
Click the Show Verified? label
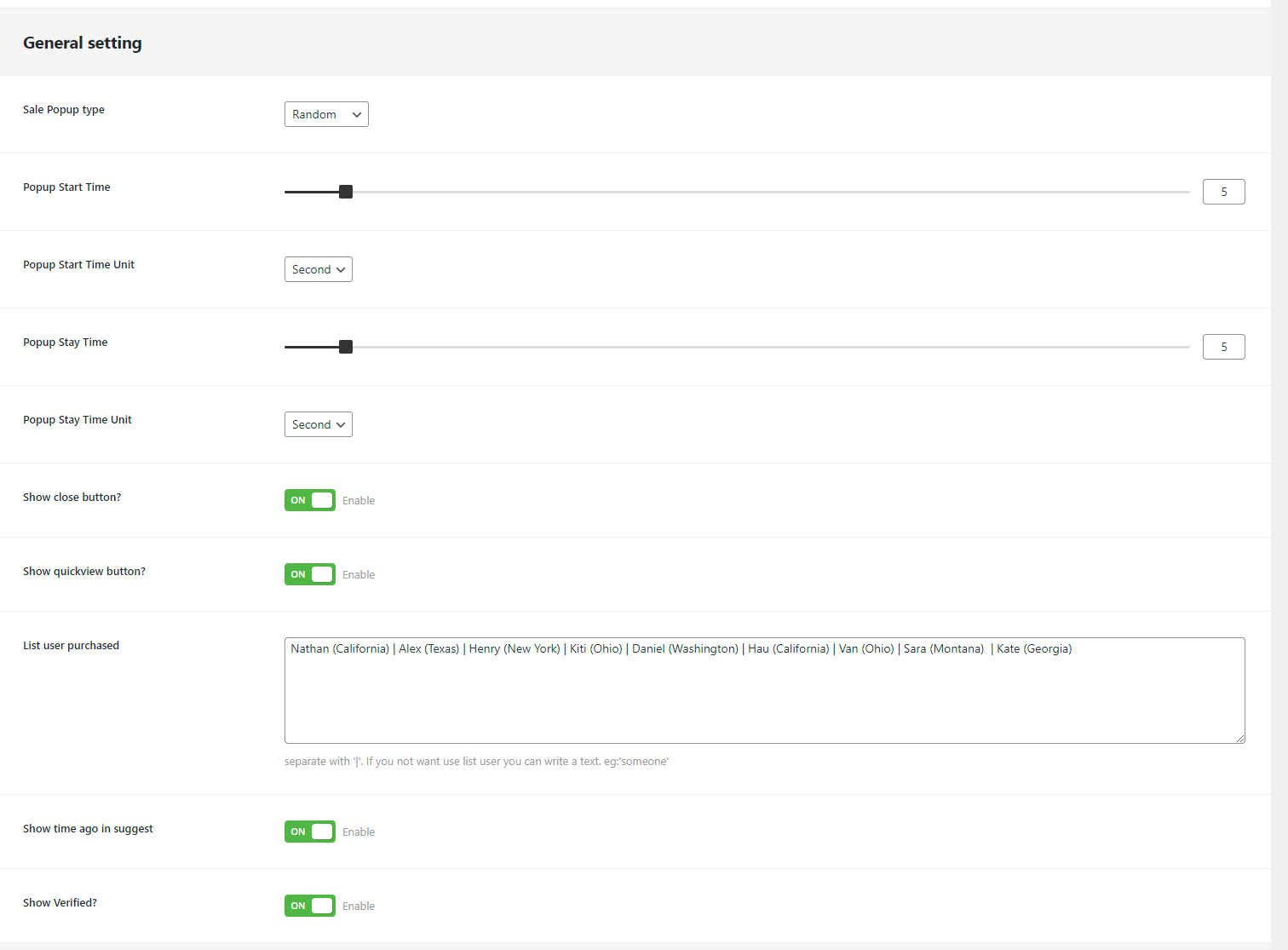60,903
